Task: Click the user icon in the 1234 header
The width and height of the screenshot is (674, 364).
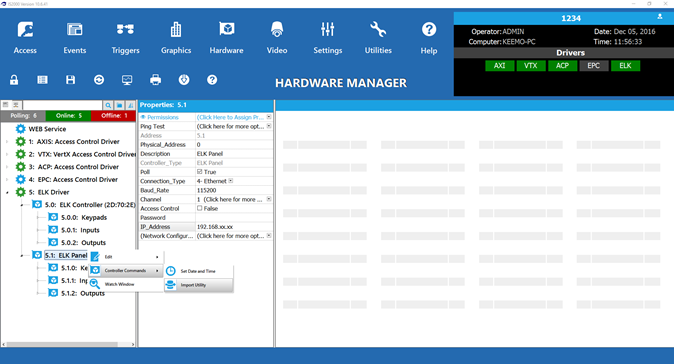Action: pos(659,17)
